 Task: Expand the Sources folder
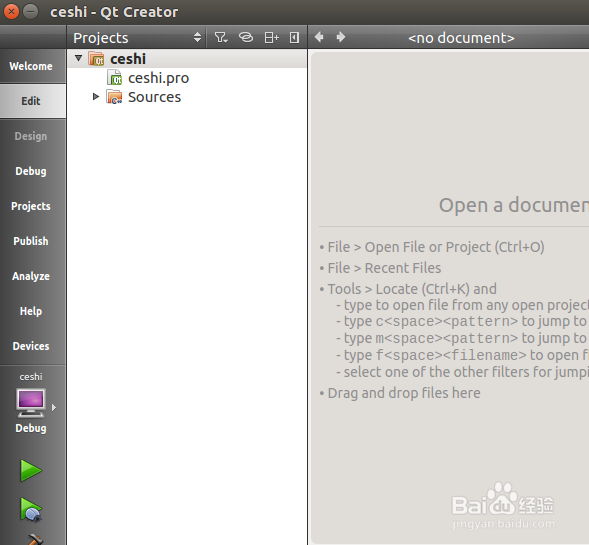[x=96, y=97]
